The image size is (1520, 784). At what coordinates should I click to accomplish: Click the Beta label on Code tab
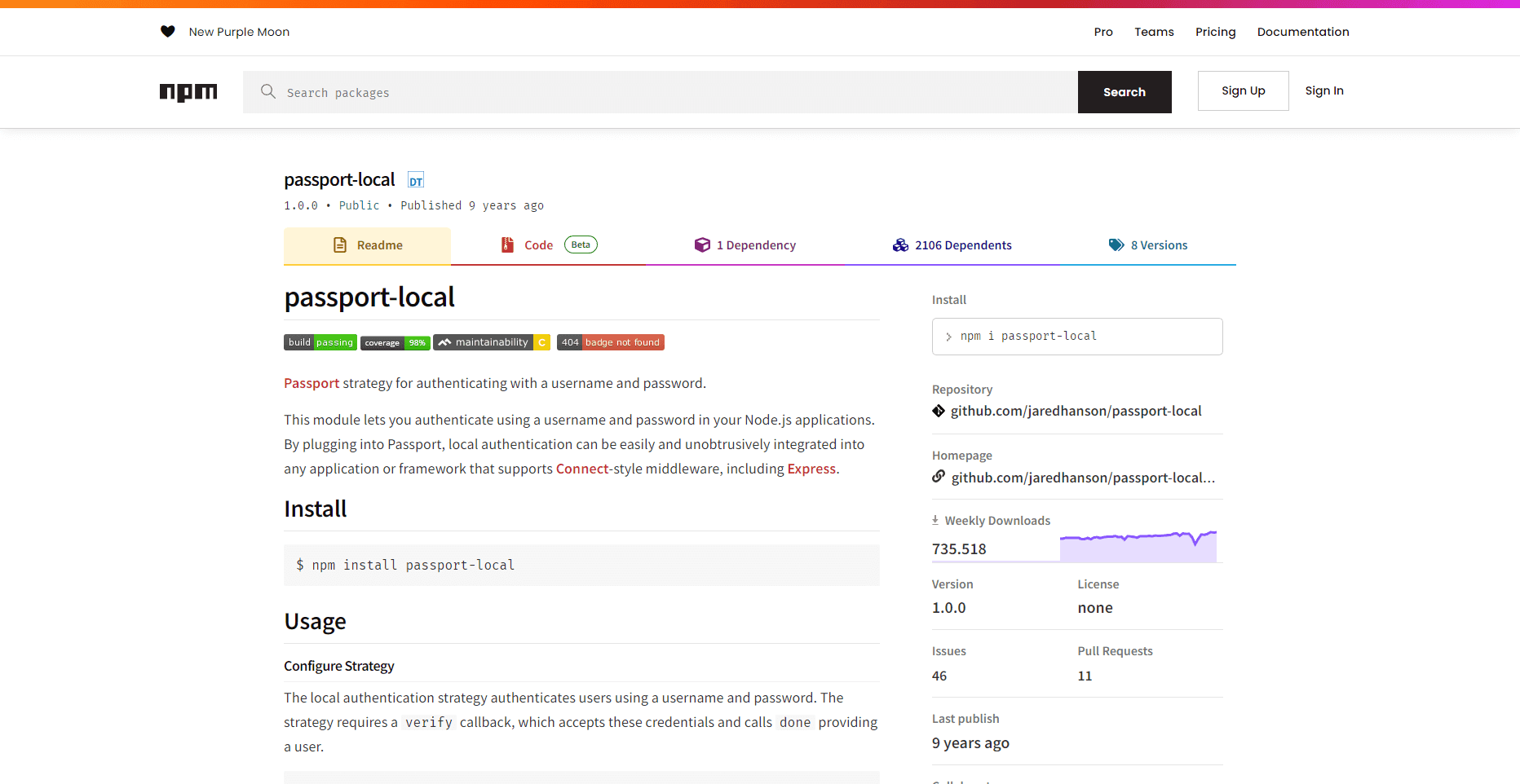581,244
